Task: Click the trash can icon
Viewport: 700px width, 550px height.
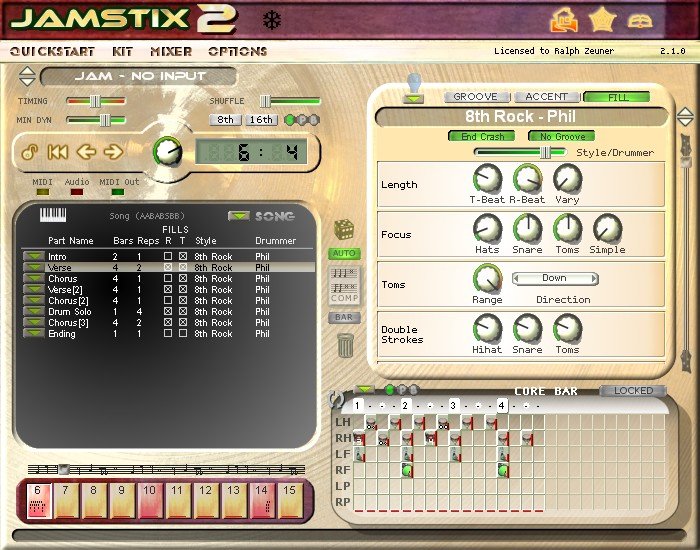Action: (346, 346)
